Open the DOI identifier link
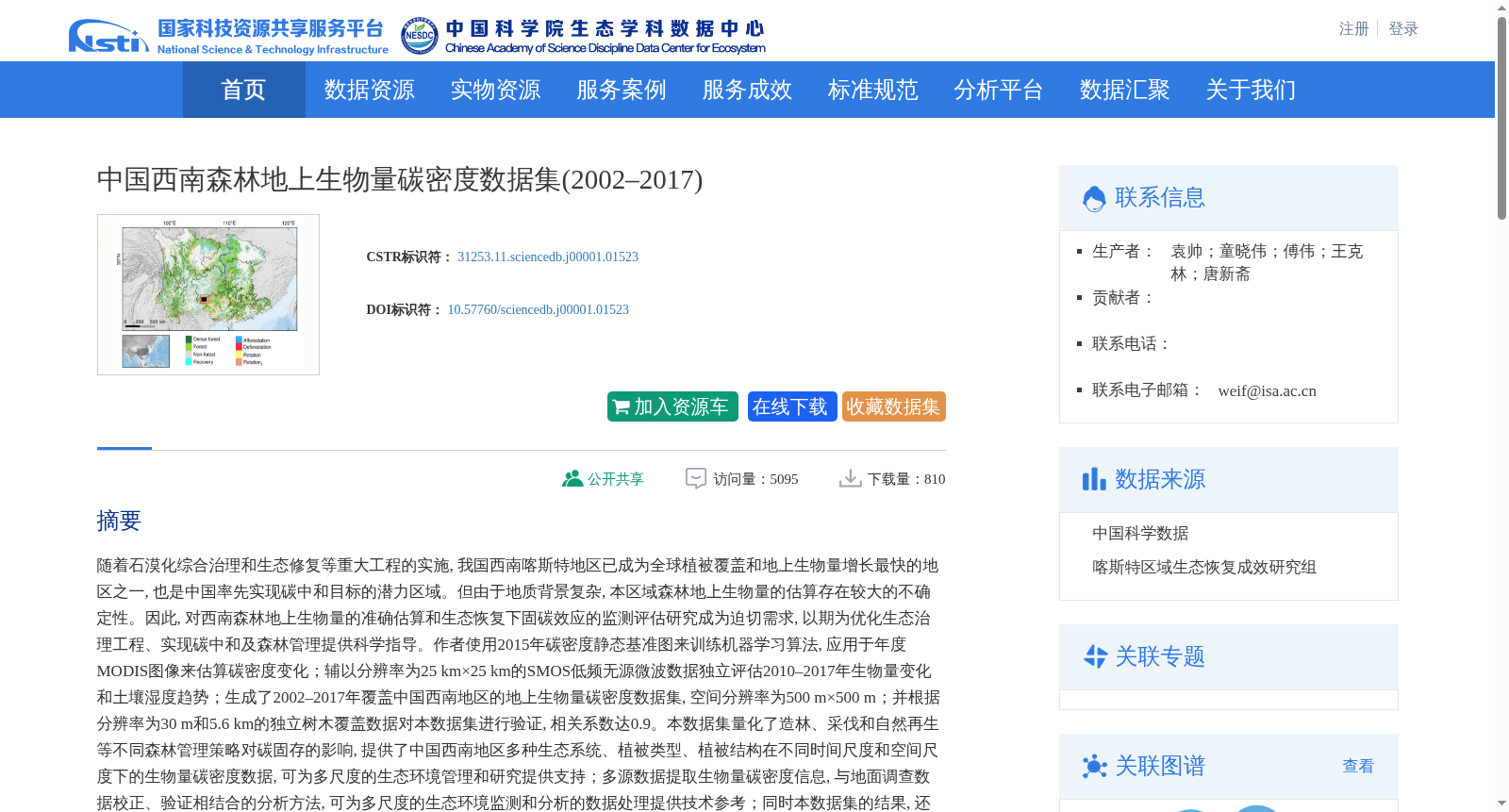Image resolution: width=1509 pixels, height=812 pixels. click(x=538, y=309)
